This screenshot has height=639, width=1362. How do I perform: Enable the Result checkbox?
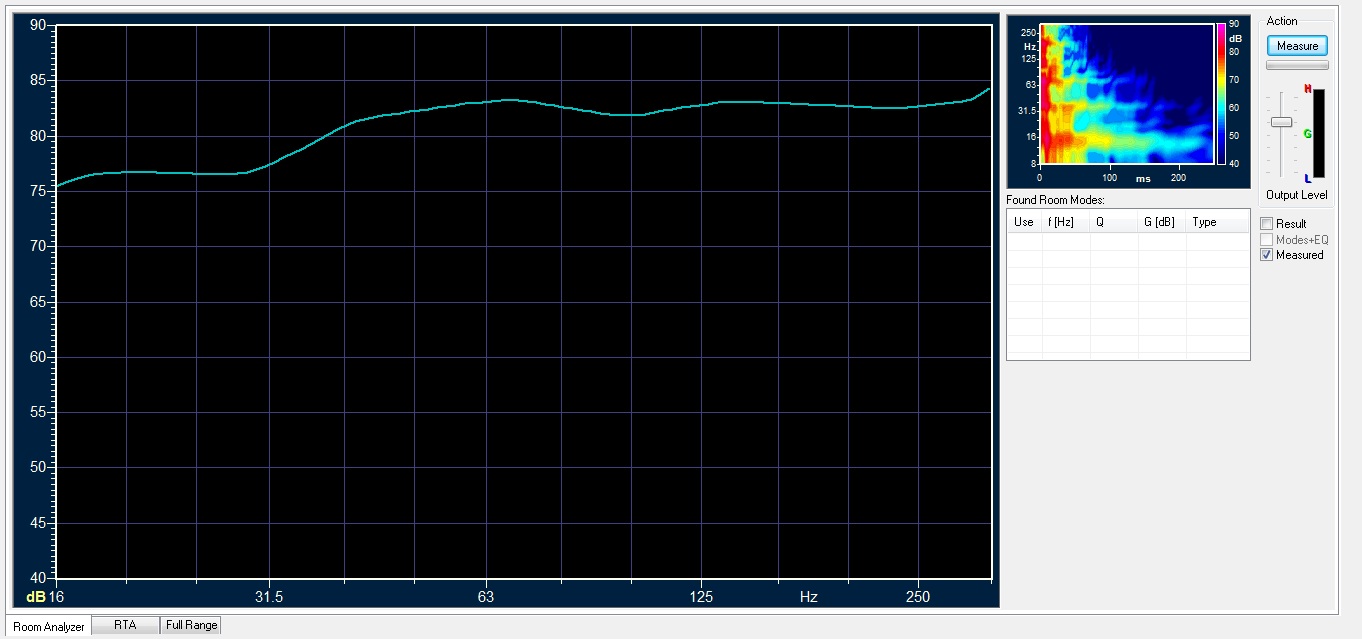point(1266,224)
